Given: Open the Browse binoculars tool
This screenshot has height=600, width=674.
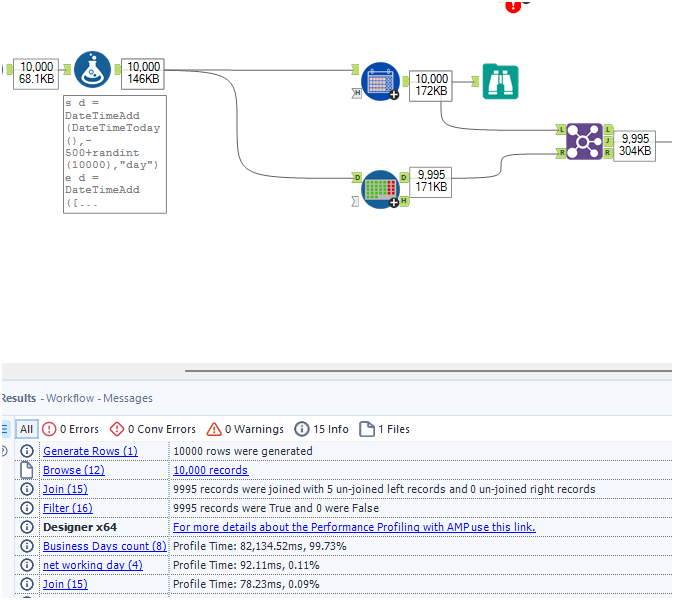Looking at the screenshot, I should coord(500,82).
